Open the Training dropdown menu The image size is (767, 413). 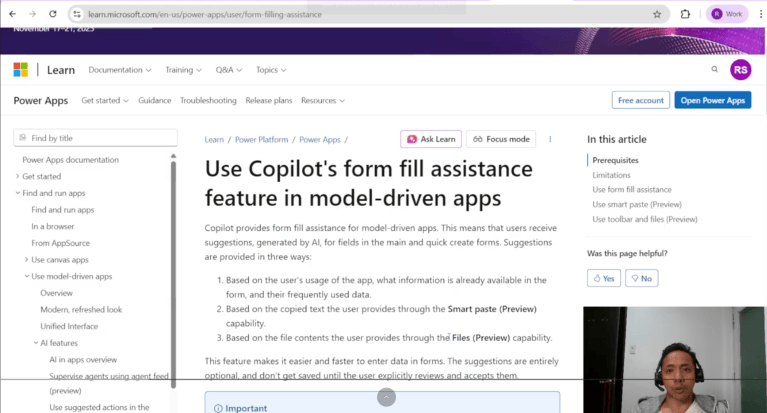(x=183, y=70)
